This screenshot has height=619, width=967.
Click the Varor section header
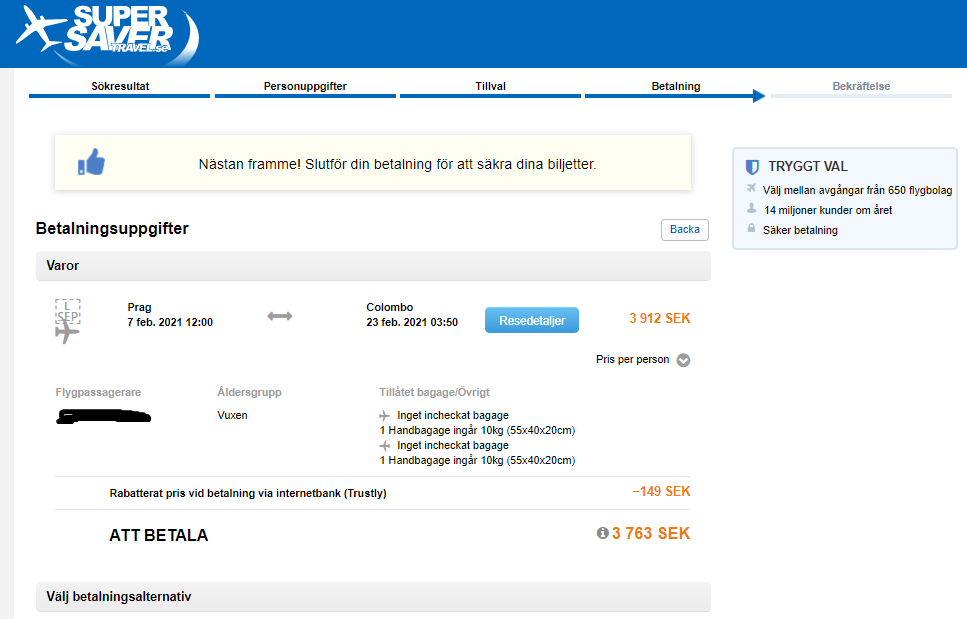point(373,266)
